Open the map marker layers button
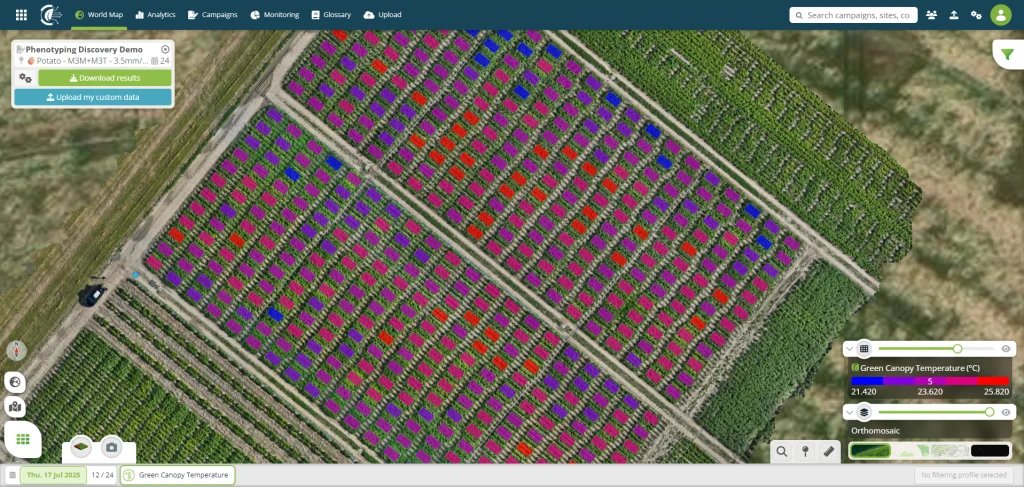 [15, 407]
